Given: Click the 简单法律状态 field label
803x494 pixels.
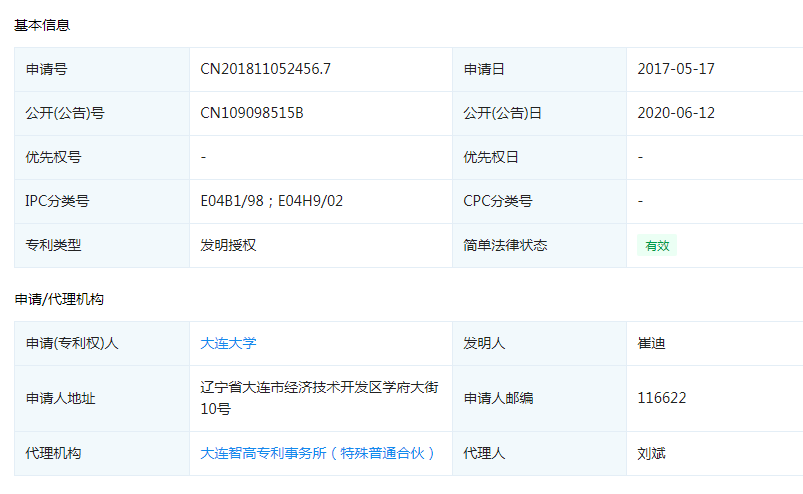Looking at the screenshot, I should 505,245.
